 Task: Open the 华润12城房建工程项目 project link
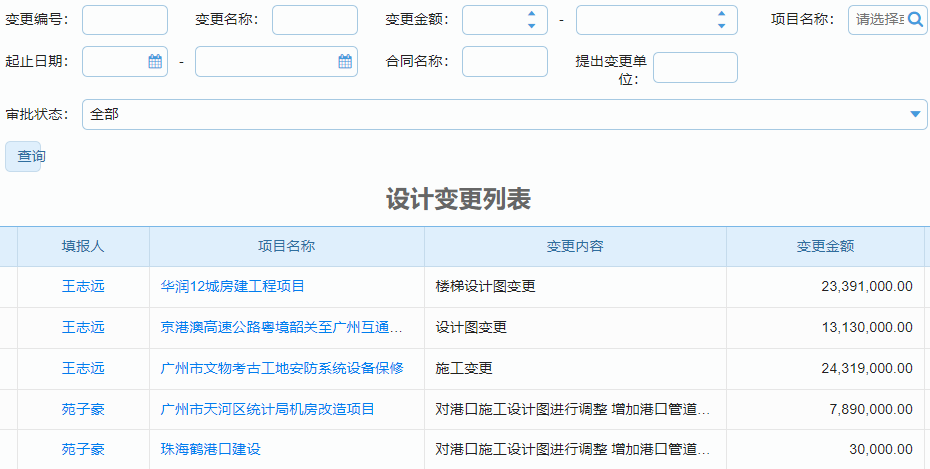point(232,286)
